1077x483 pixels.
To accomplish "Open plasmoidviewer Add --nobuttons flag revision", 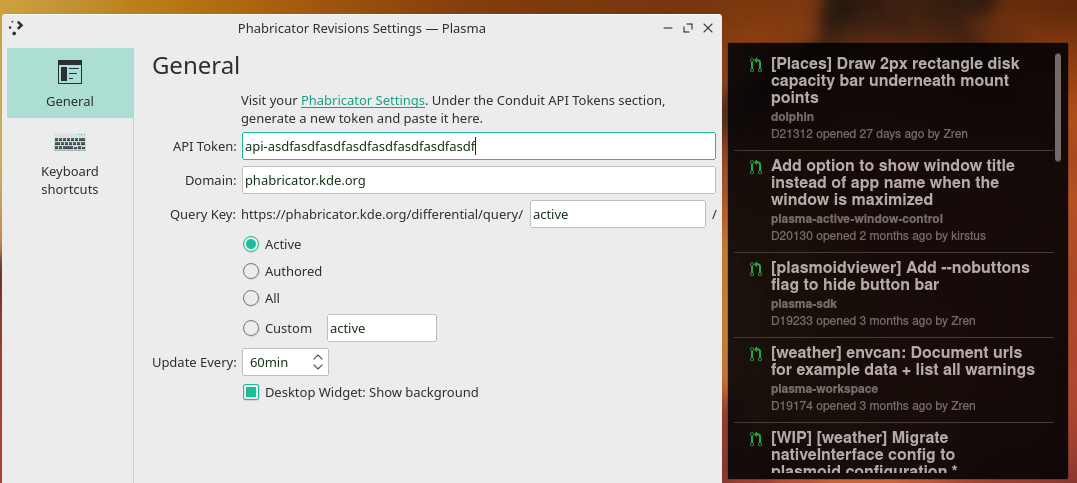I will point(900,276).
